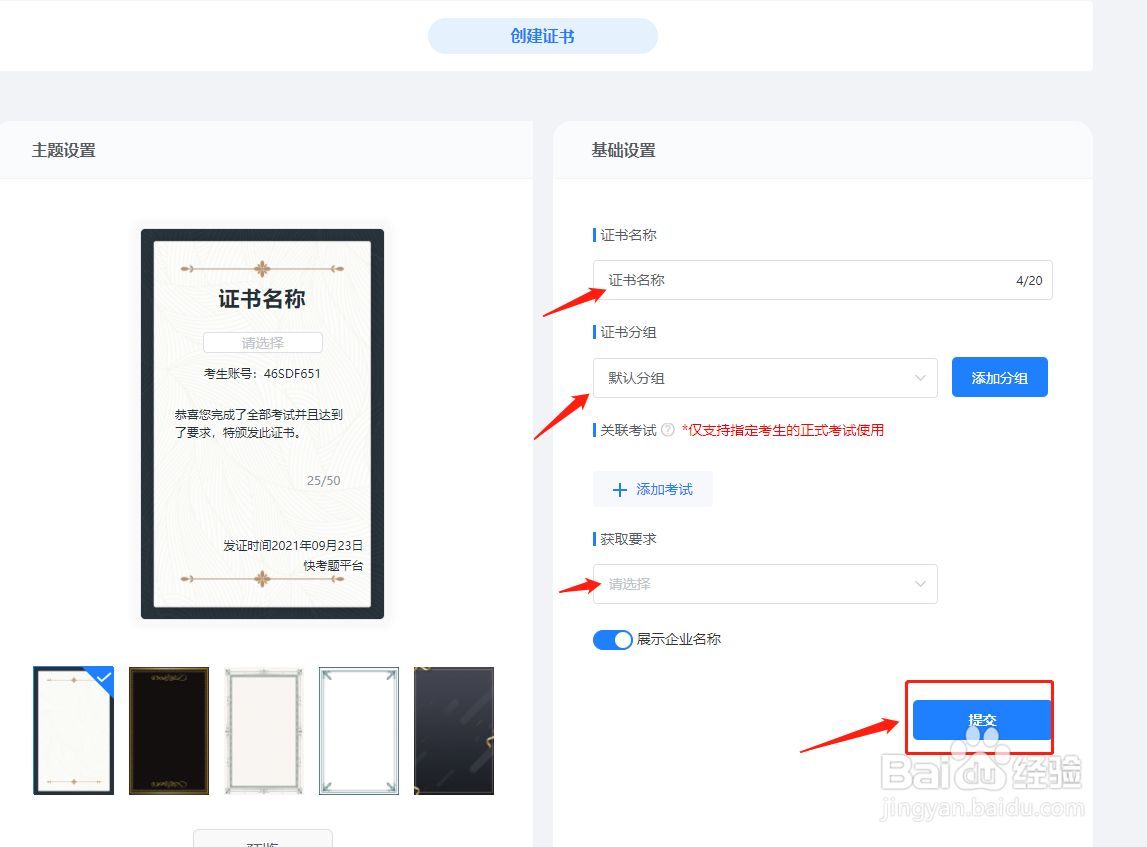Select the 创建证书 tab at top

(x=542, y=35)
